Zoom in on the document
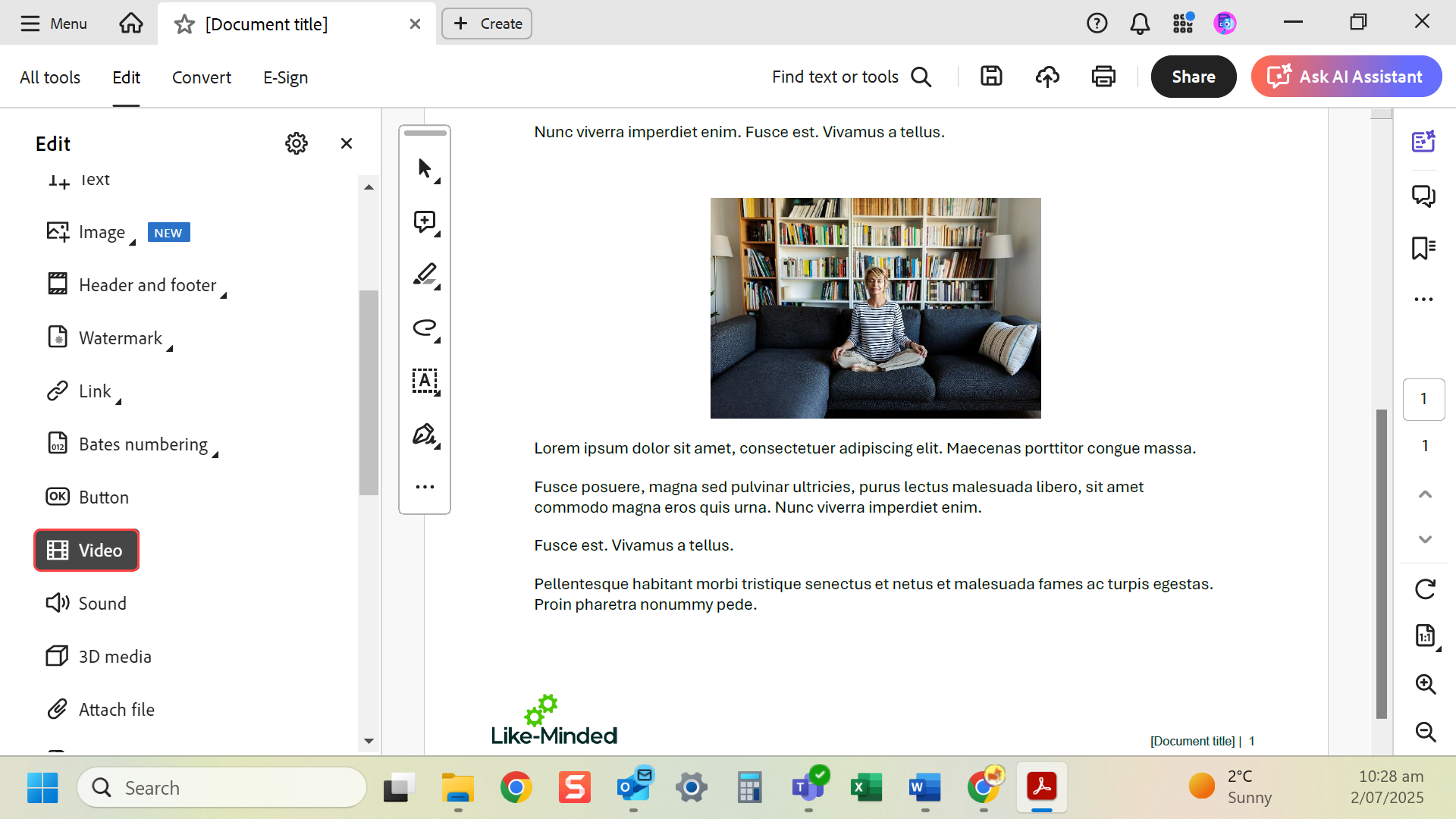The width and height of the screenshot is (1456, 819). click(1426, 684)
